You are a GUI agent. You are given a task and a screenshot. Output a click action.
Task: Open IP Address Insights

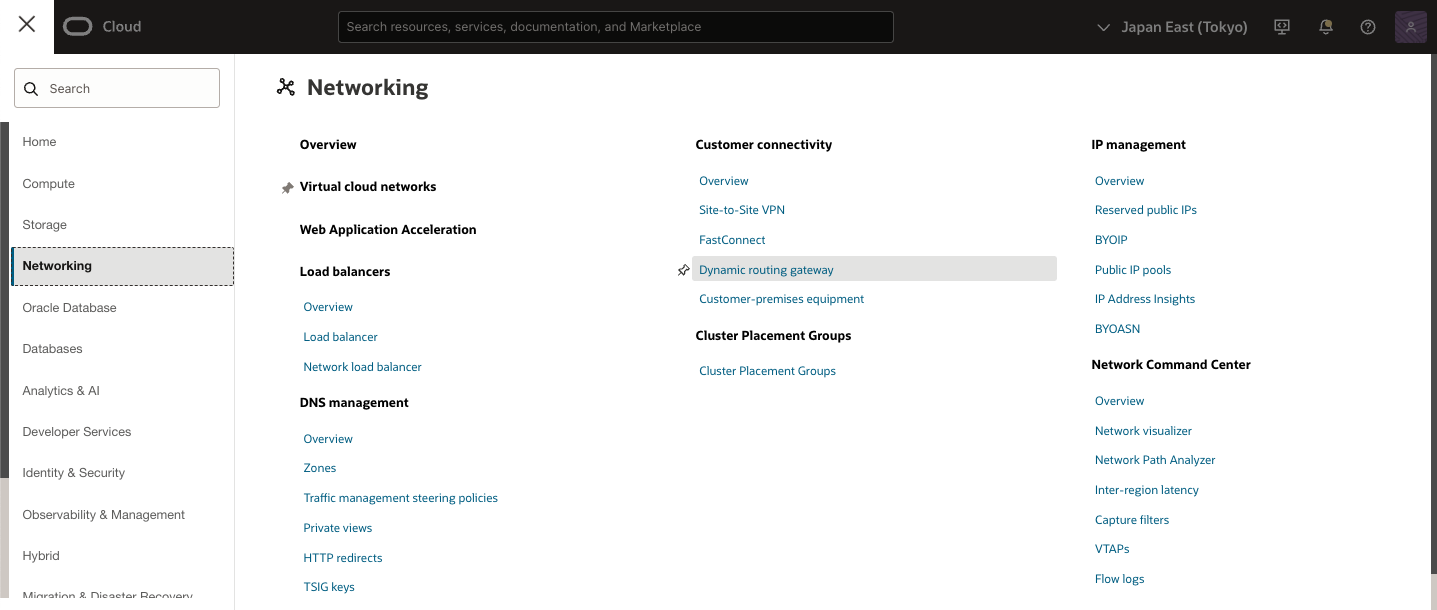click(1145, 299)
